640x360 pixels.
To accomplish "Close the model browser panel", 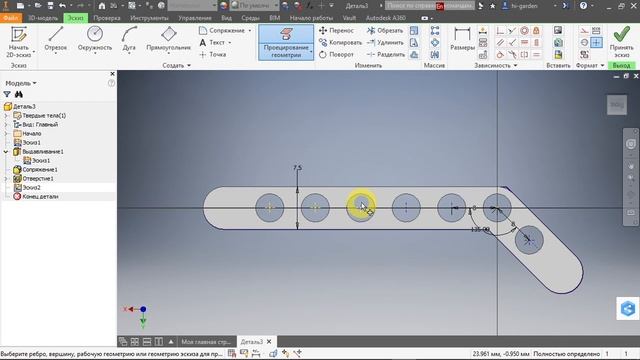I will (112, 74).
